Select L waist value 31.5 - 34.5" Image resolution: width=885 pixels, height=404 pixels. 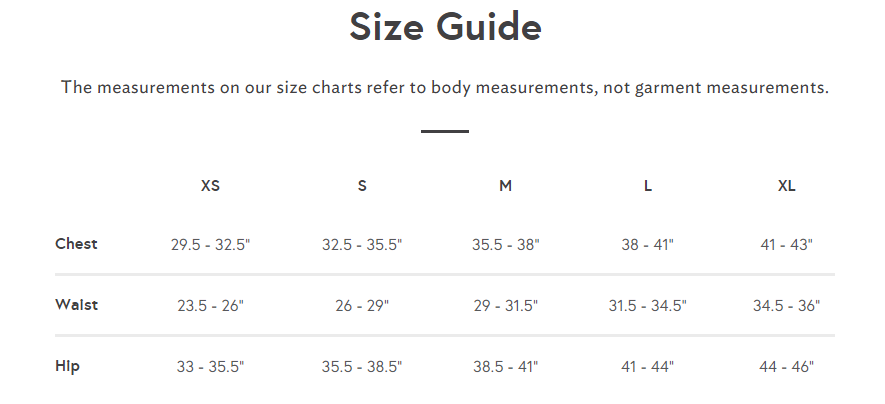click(x=647, y=306)
